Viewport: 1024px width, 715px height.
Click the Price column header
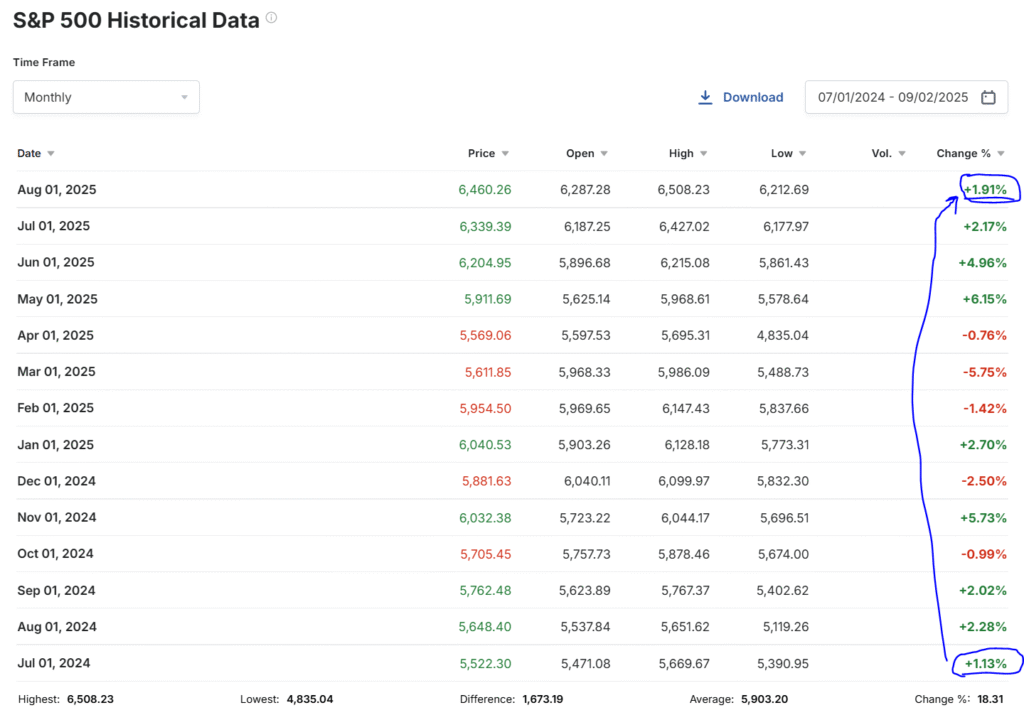(481, 153)
